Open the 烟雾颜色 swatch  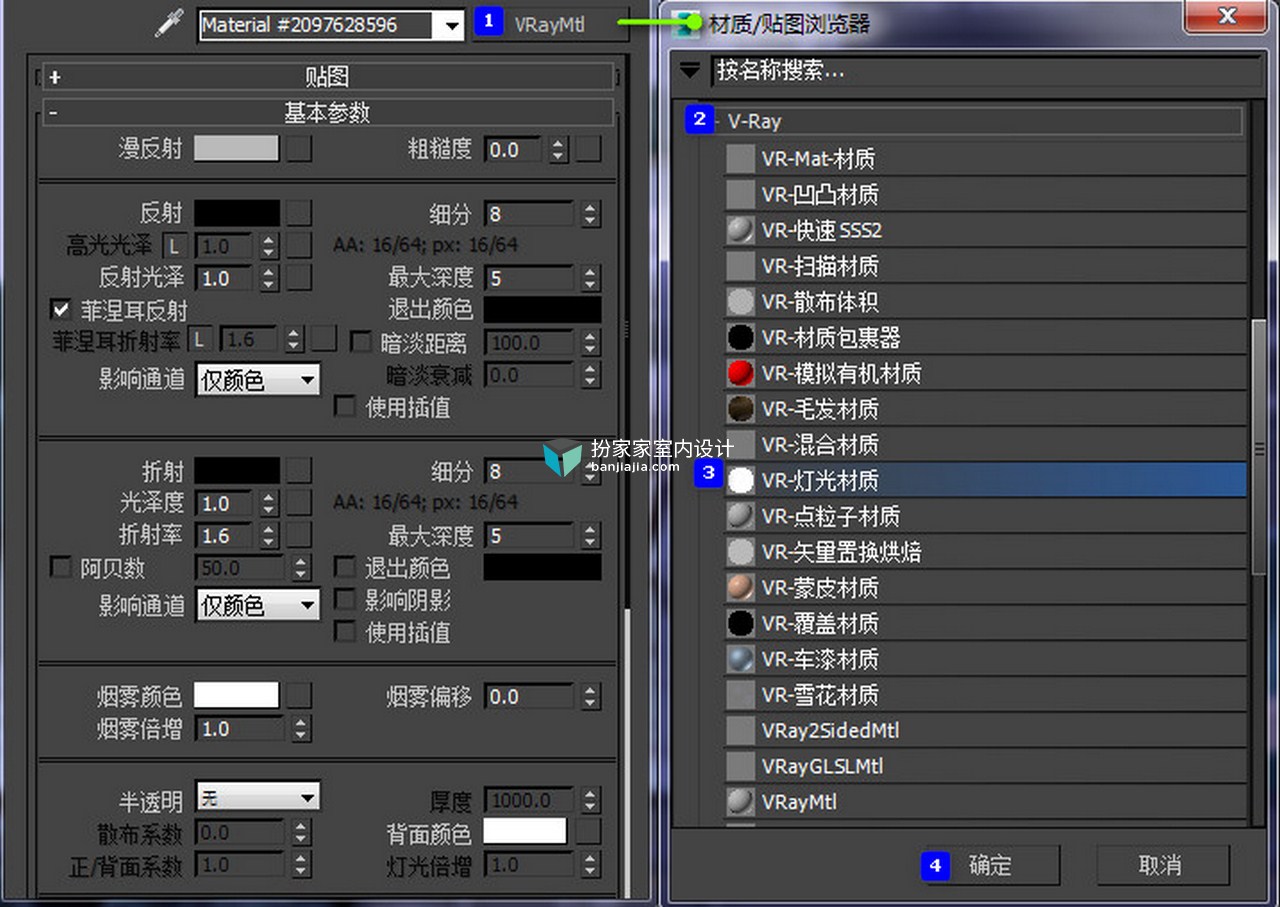[x=236, y=695]
